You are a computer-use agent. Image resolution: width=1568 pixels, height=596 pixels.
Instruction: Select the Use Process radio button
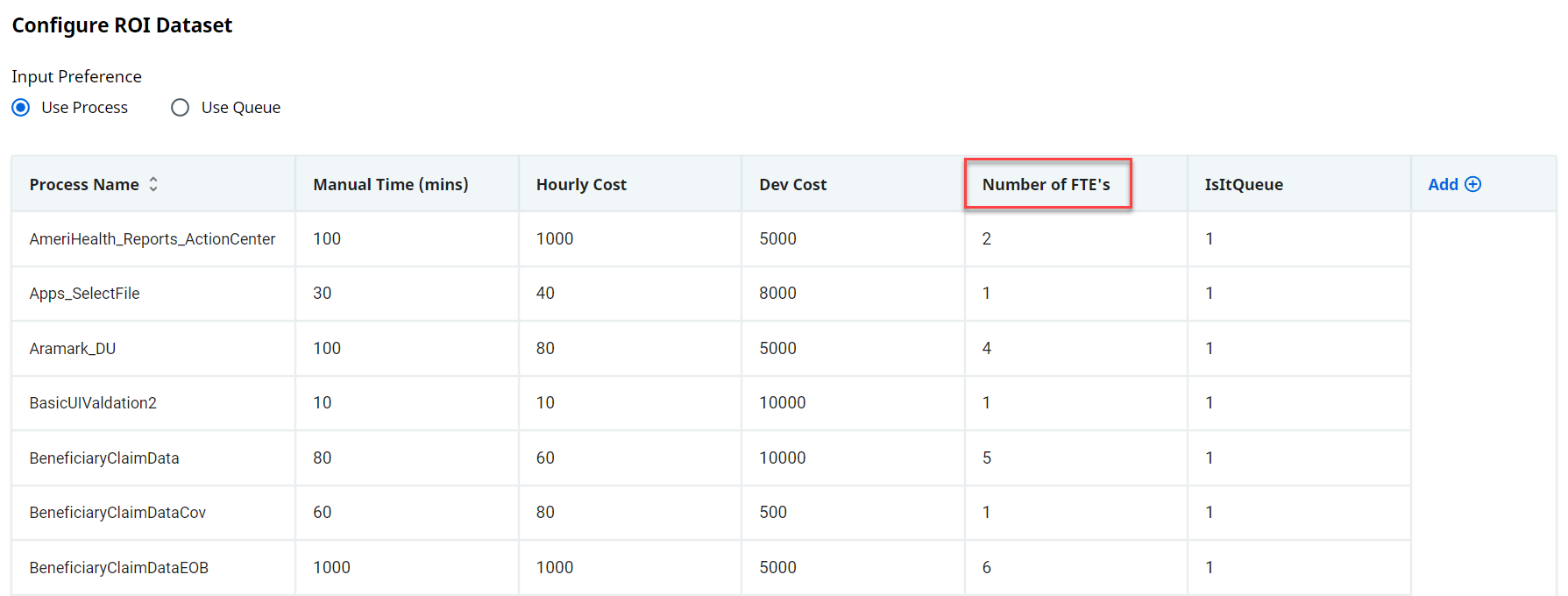tap(21, 108)
